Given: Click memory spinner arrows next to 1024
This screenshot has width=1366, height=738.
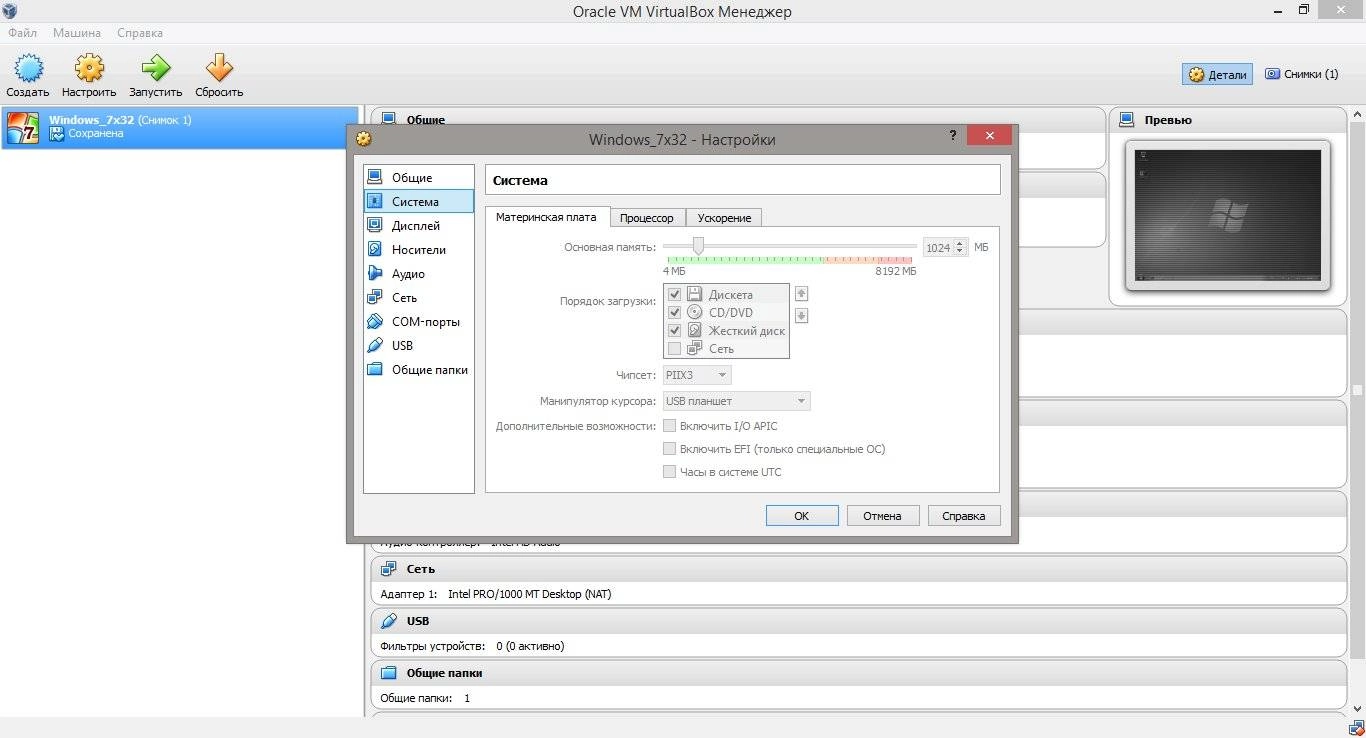Looking at the screenshot, I should point(961,247).
